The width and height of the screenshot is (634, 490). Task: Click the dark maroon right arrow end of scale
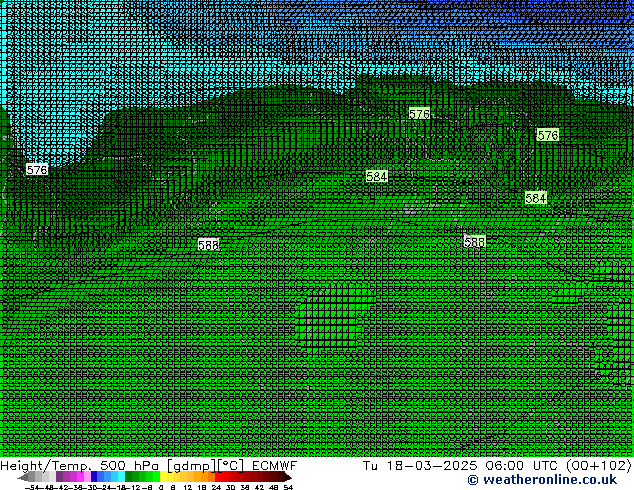pos(288,477)
